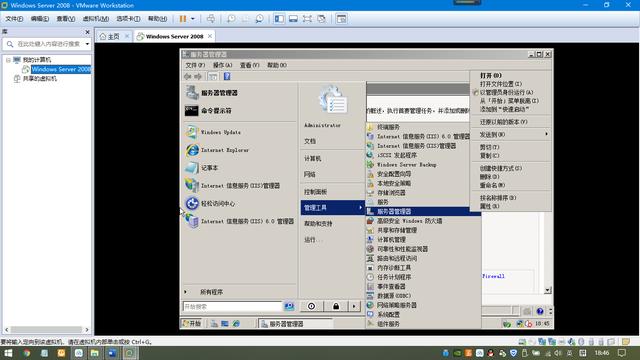
Task: Open VMware 选项卡(T) menu
Action: pos(128,19)
